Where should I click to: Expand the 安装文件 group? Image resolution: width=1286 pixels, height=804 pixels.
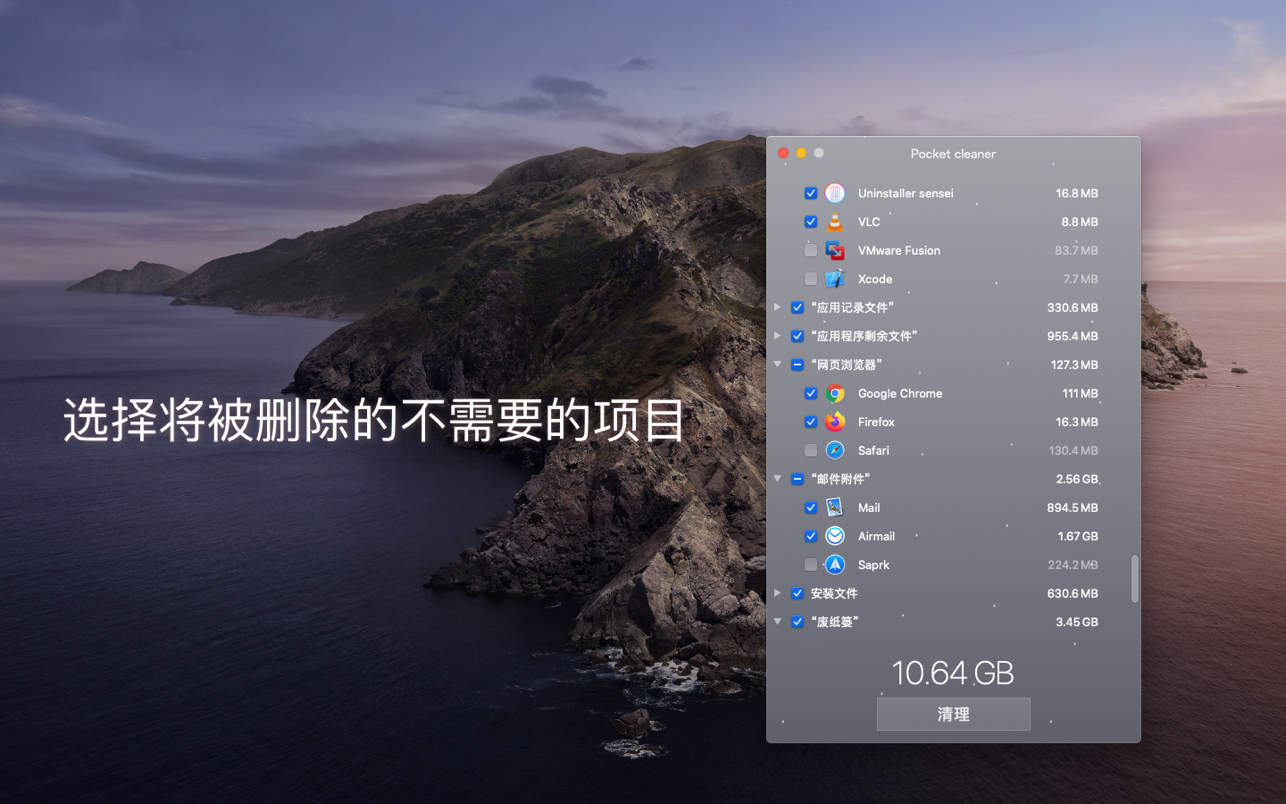(778, 593)
